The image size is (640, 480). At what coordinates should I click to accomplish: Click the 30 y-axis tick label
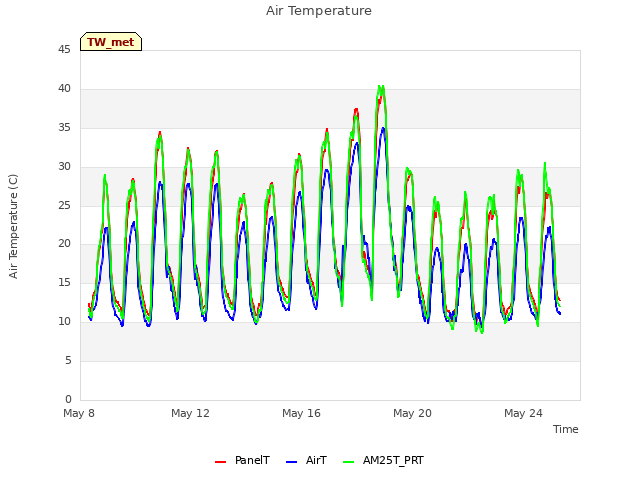point(64,166)
